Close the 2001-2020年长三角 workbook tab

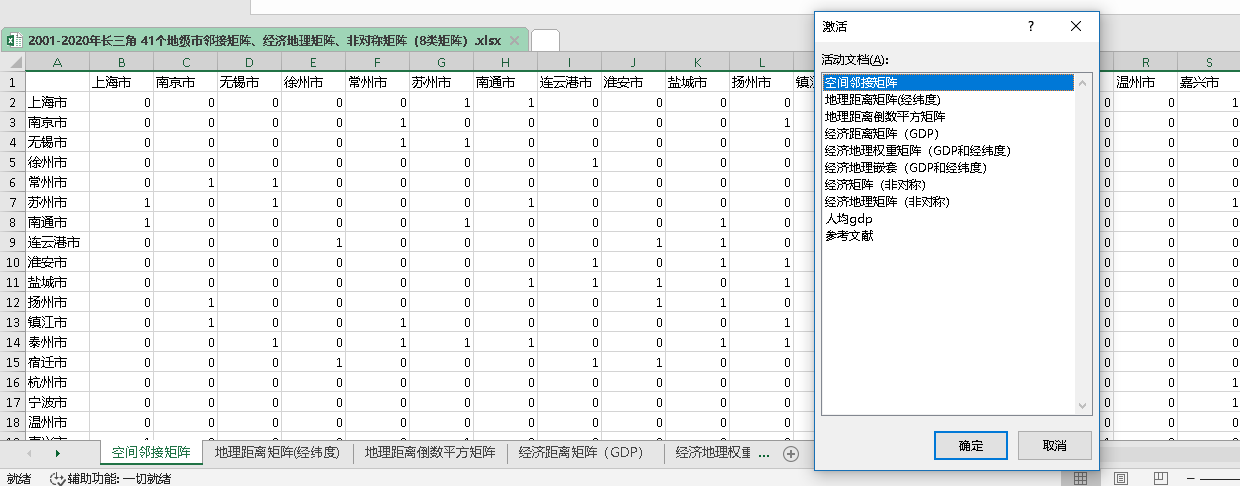point(514,41)
